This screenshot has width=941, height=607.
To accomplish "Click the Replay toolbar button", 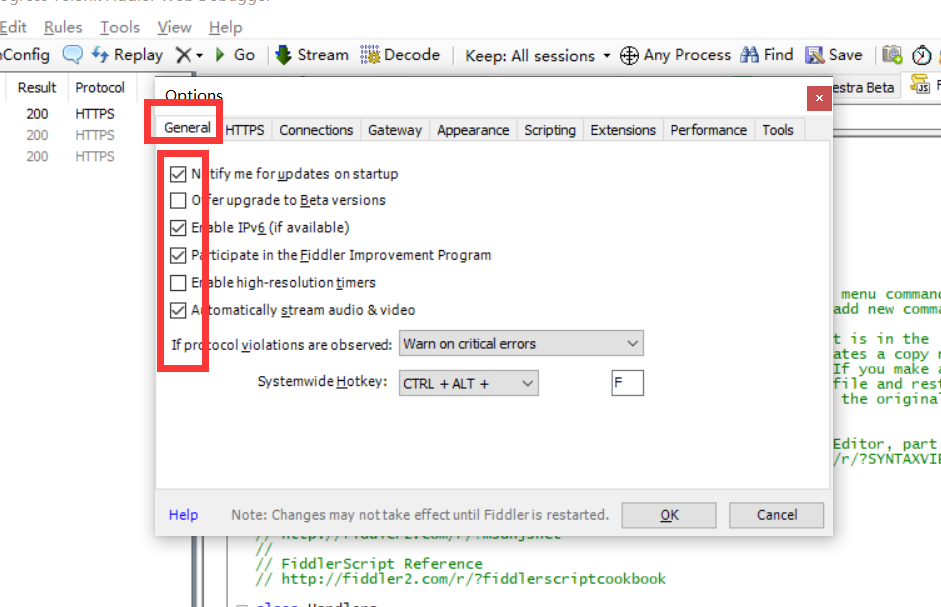I will coord(127,55).
